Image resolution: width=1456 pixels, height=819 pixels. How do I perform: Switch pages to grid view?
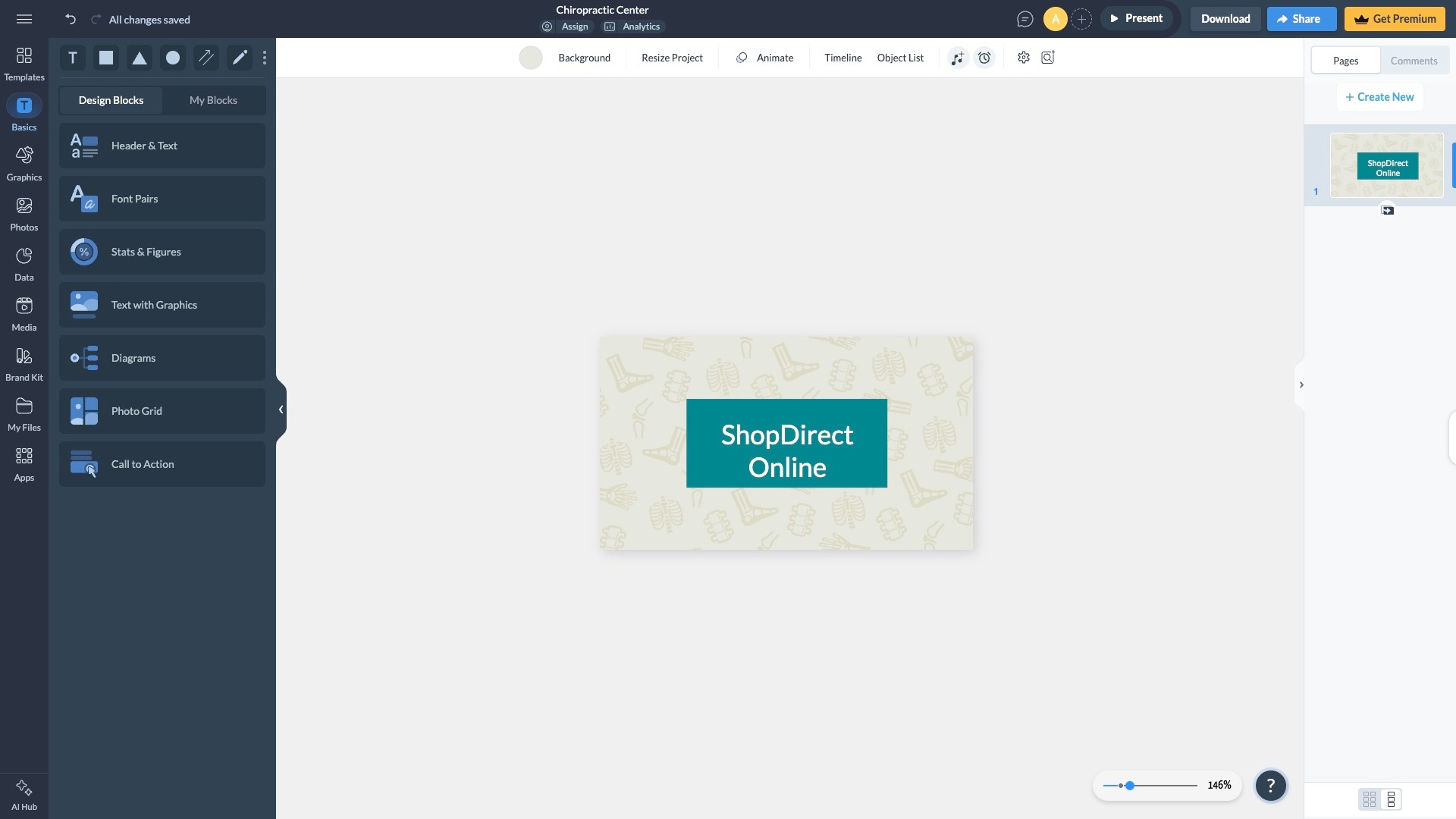(1369, 799)
